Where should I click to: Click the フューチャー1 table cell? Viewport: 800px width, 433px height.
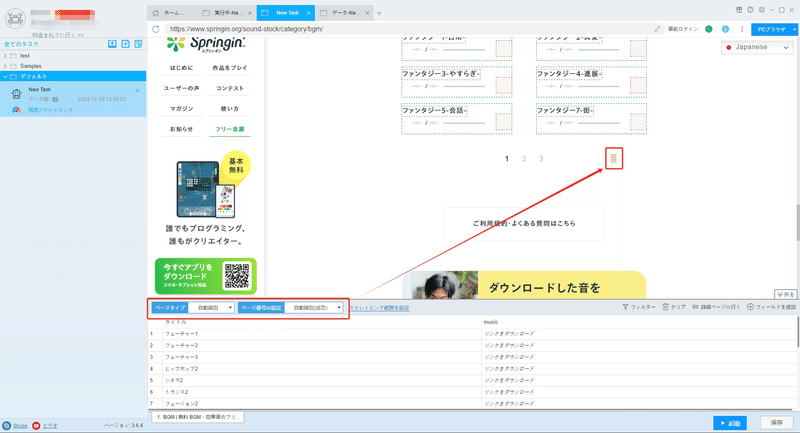coord(321,334)
